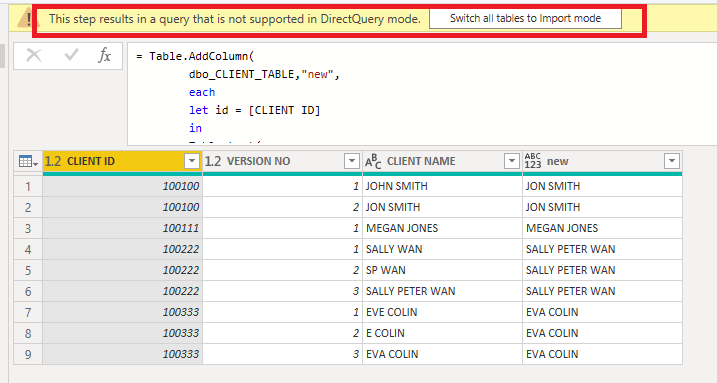Click cell SALLY WAN
This screenshot has height=383, width=717.
442,250
